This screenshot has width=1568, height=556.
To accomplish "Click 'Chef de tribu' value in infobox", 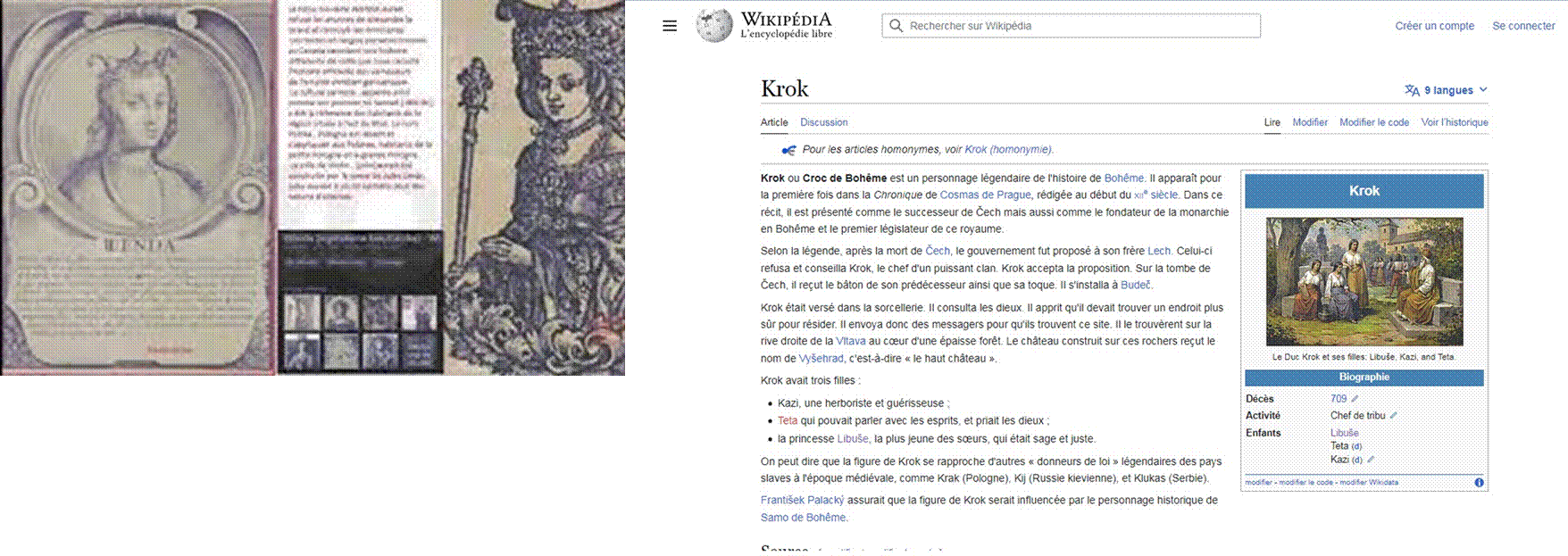I will click(x=1357, y=416).
